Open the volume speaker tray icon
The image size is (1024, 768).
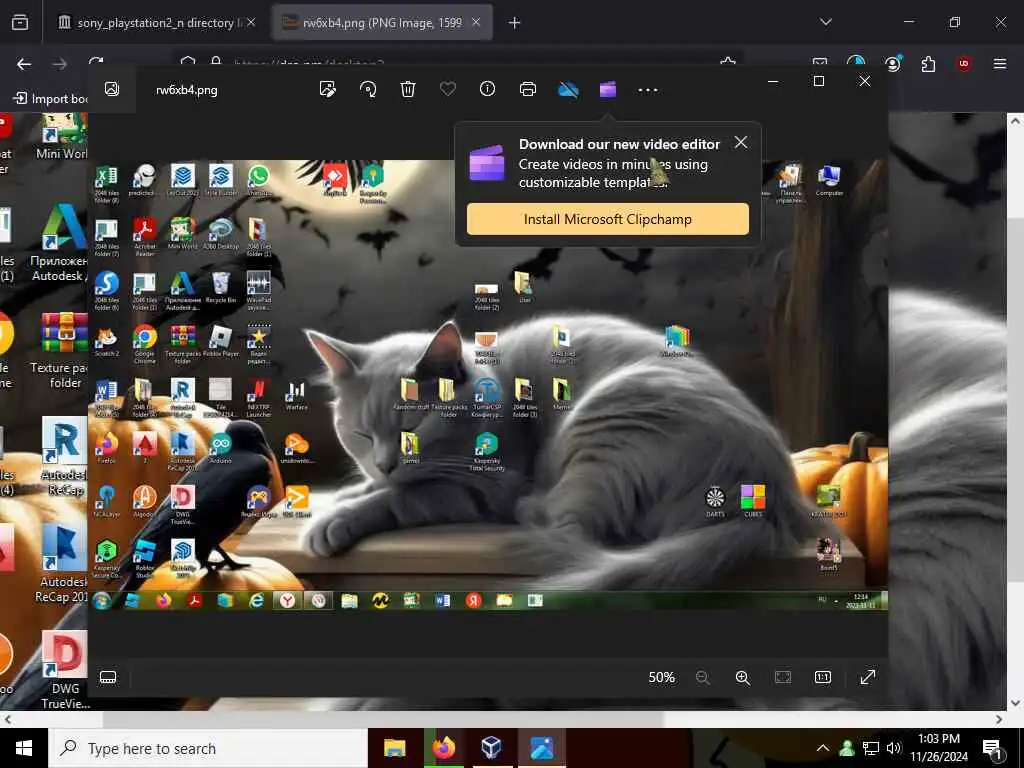[x=894, y=748]
